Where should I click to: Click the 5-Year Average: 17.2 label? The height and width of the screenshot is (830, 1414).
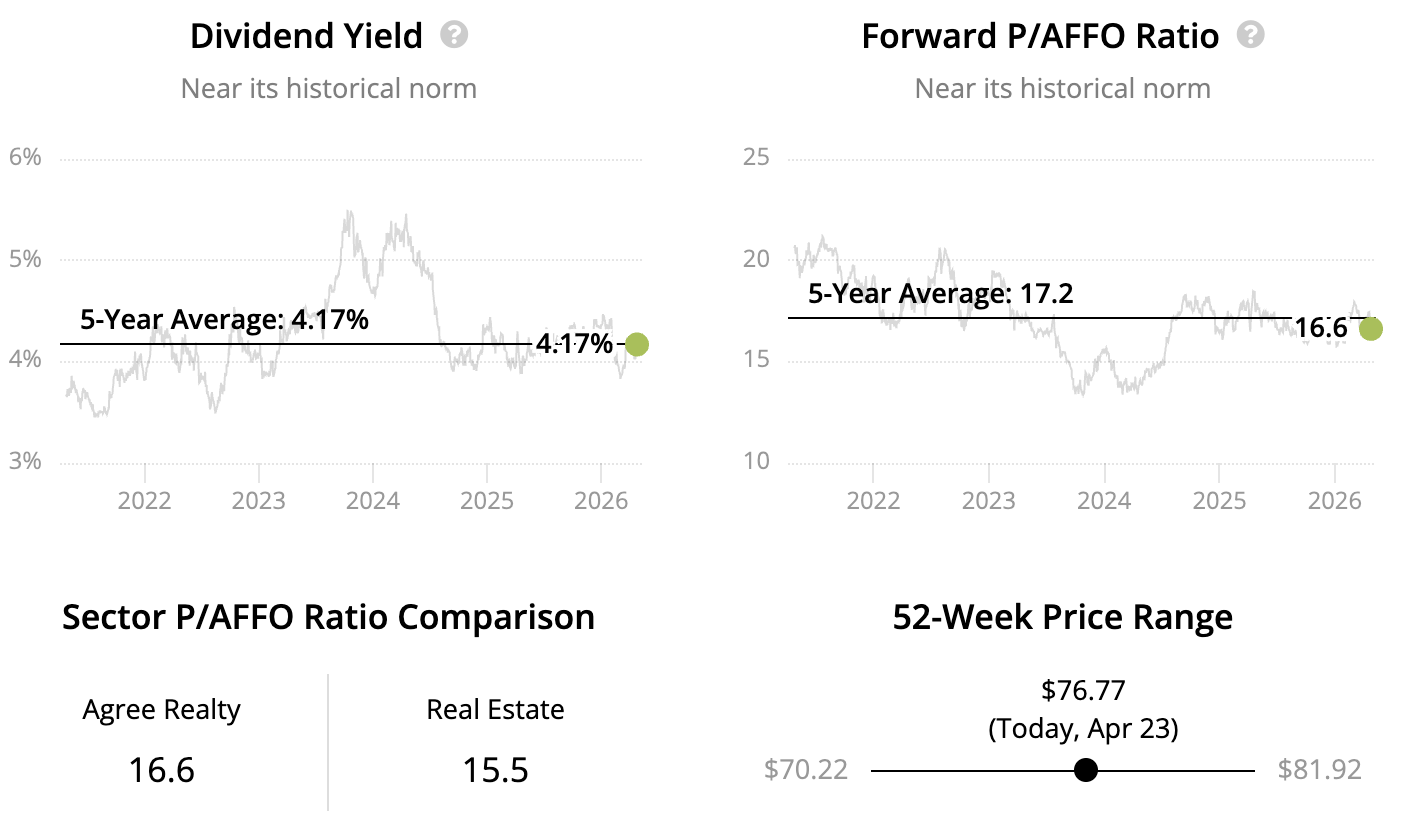tap(941, 294)
